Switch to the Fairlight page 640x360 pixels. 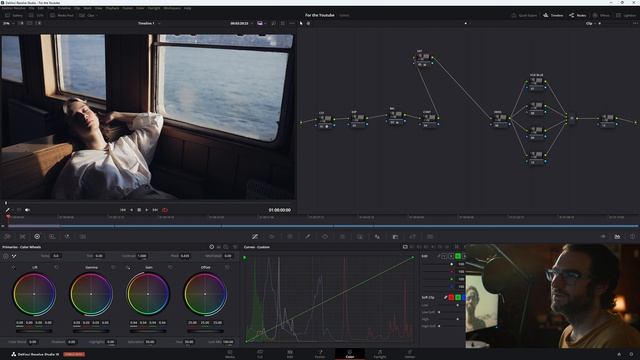coord(380,354)
